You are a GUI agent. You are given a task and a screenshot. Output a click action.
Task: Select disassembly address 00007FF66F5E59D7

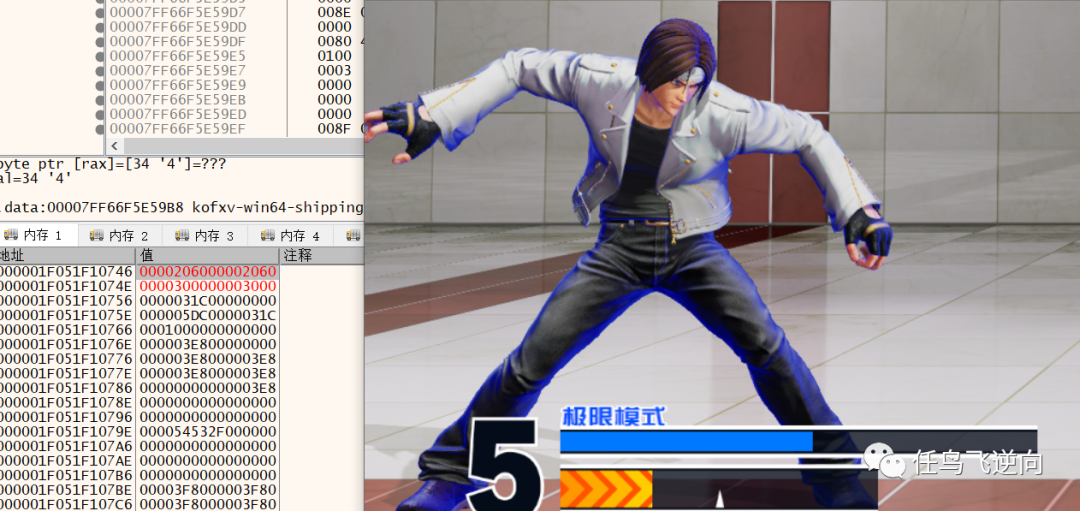(x=178, y=12)
